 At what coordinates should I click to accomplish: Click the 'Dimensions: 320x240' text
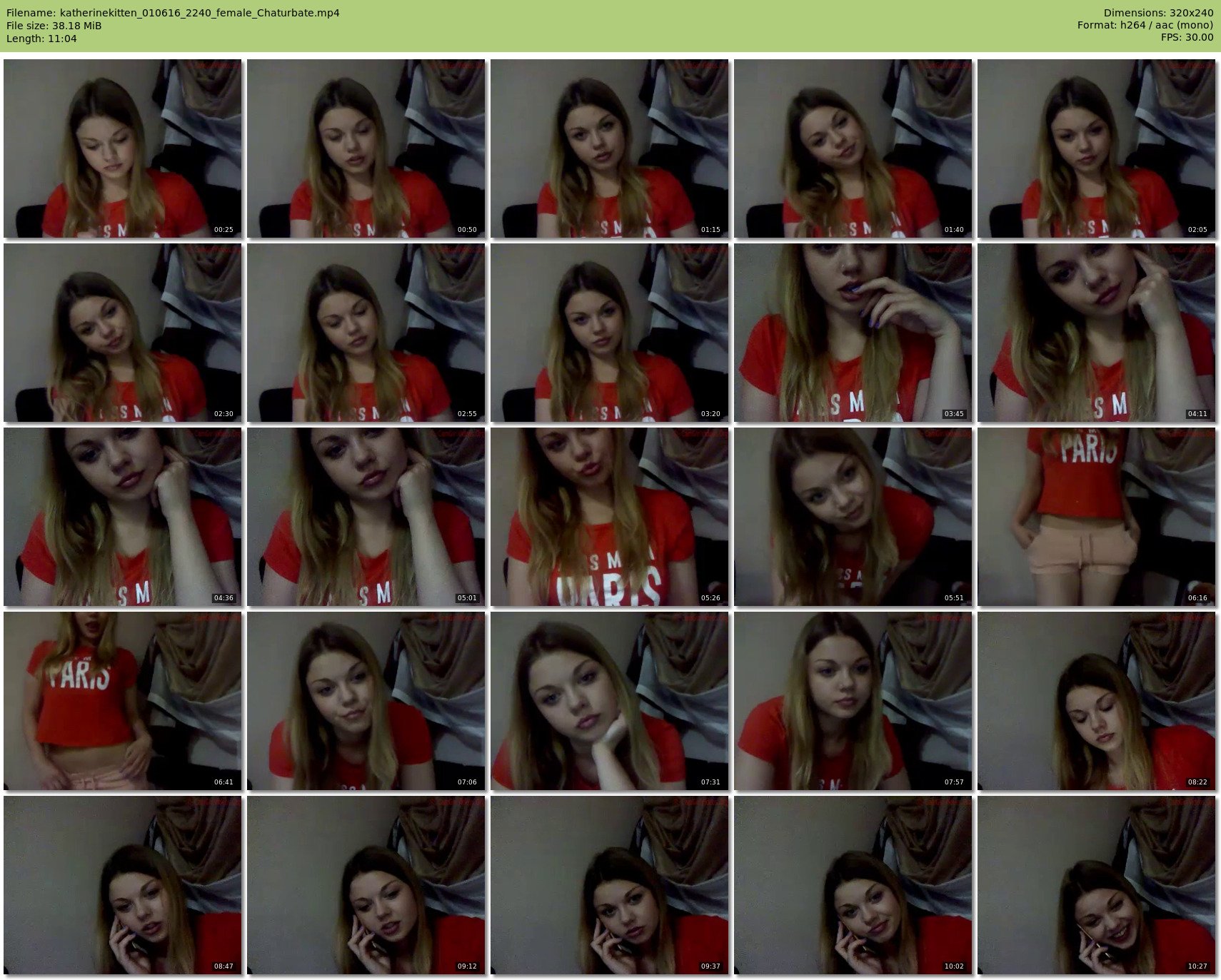pyautogui.click(x=1158, y=13)
